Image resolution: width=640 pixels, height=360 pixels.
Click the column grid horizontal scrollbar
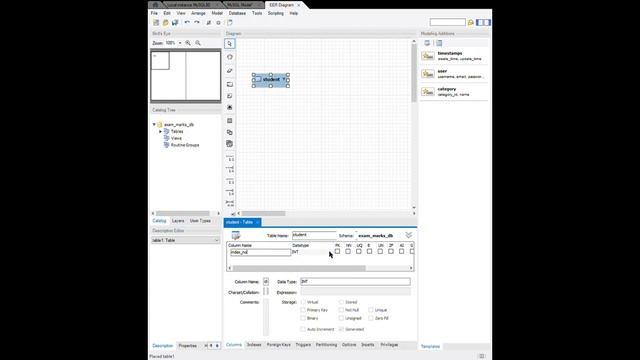coord(299,268)
